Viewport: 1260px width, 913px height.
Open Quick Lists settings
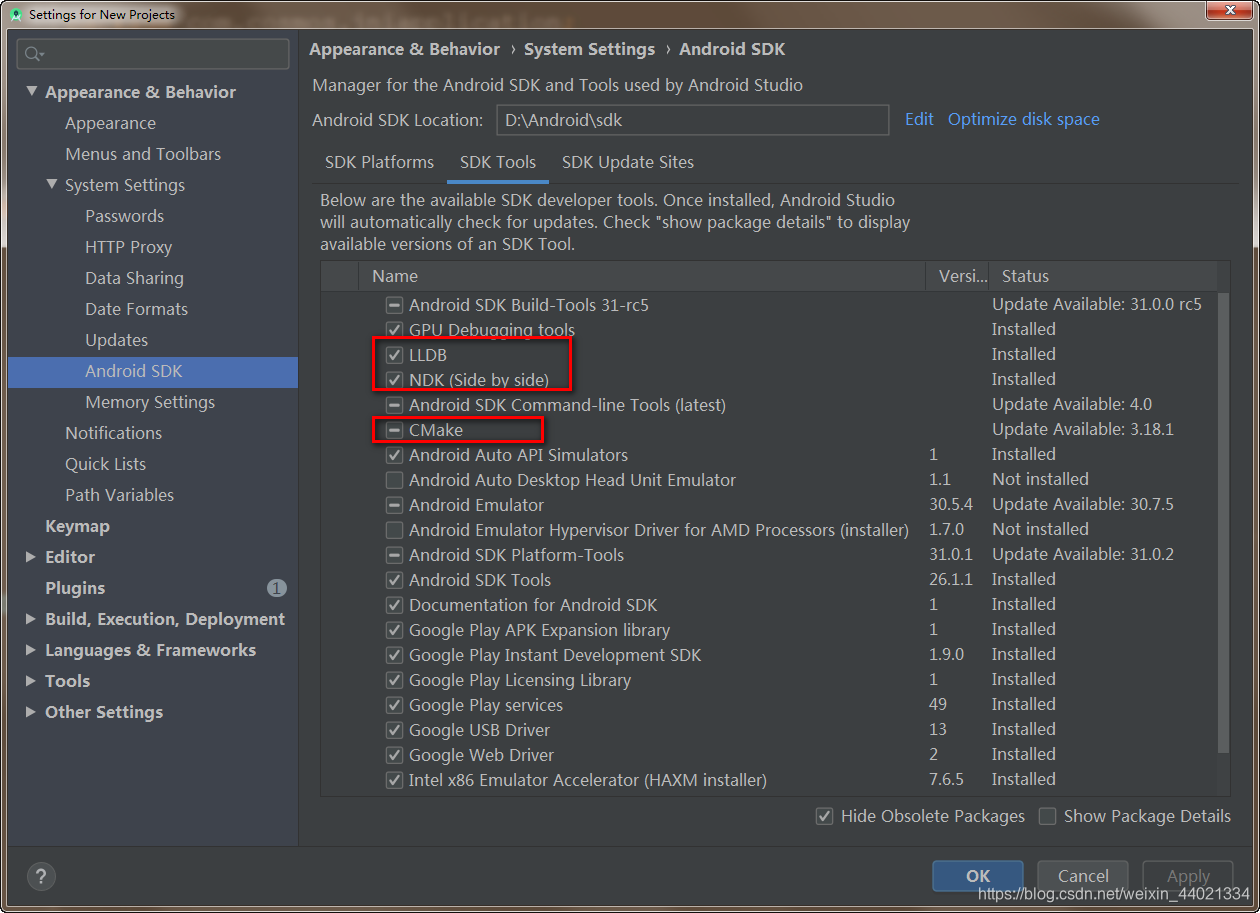point(105,464)
